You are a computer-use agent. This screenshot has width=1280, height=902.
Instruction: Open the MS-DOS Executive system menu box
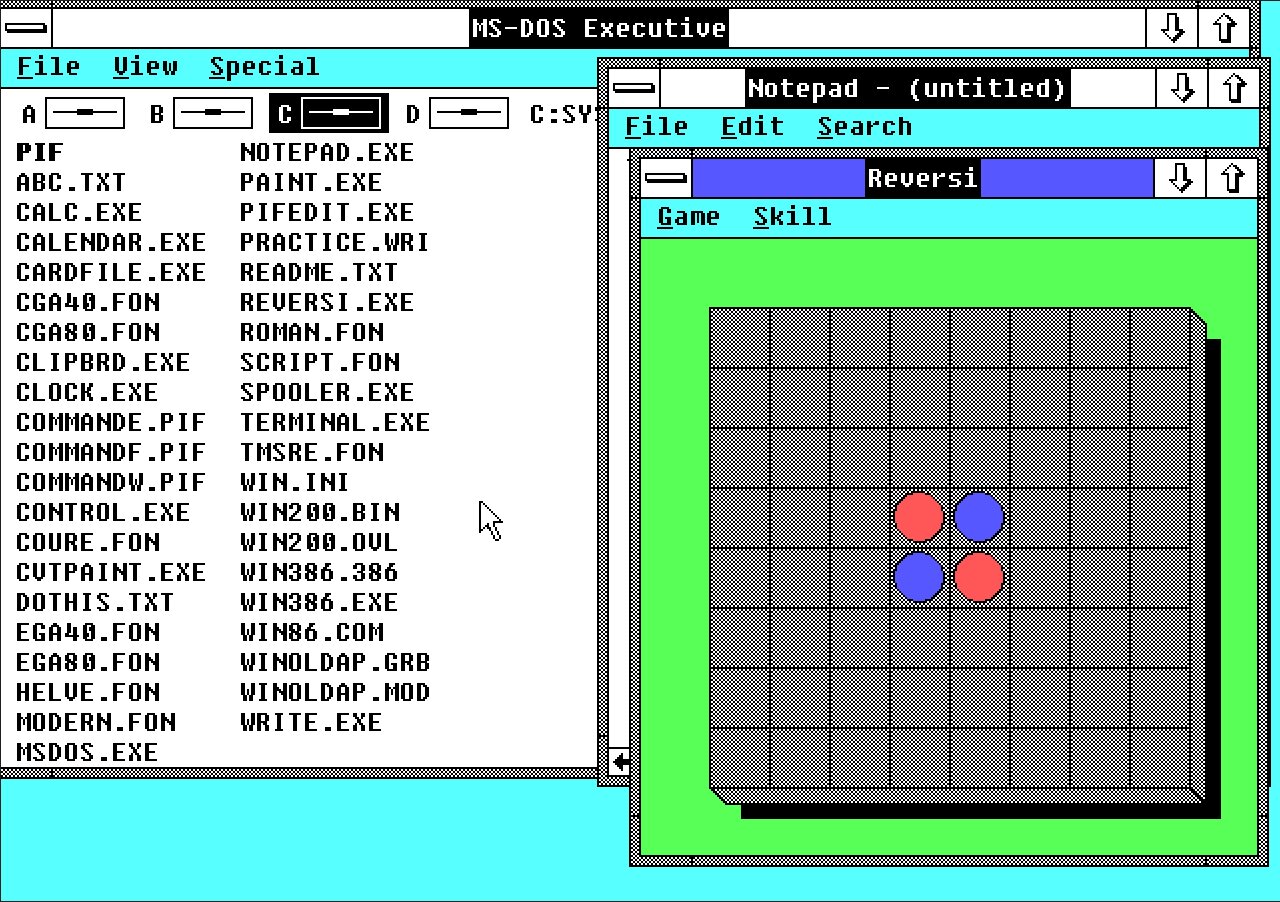26,27
